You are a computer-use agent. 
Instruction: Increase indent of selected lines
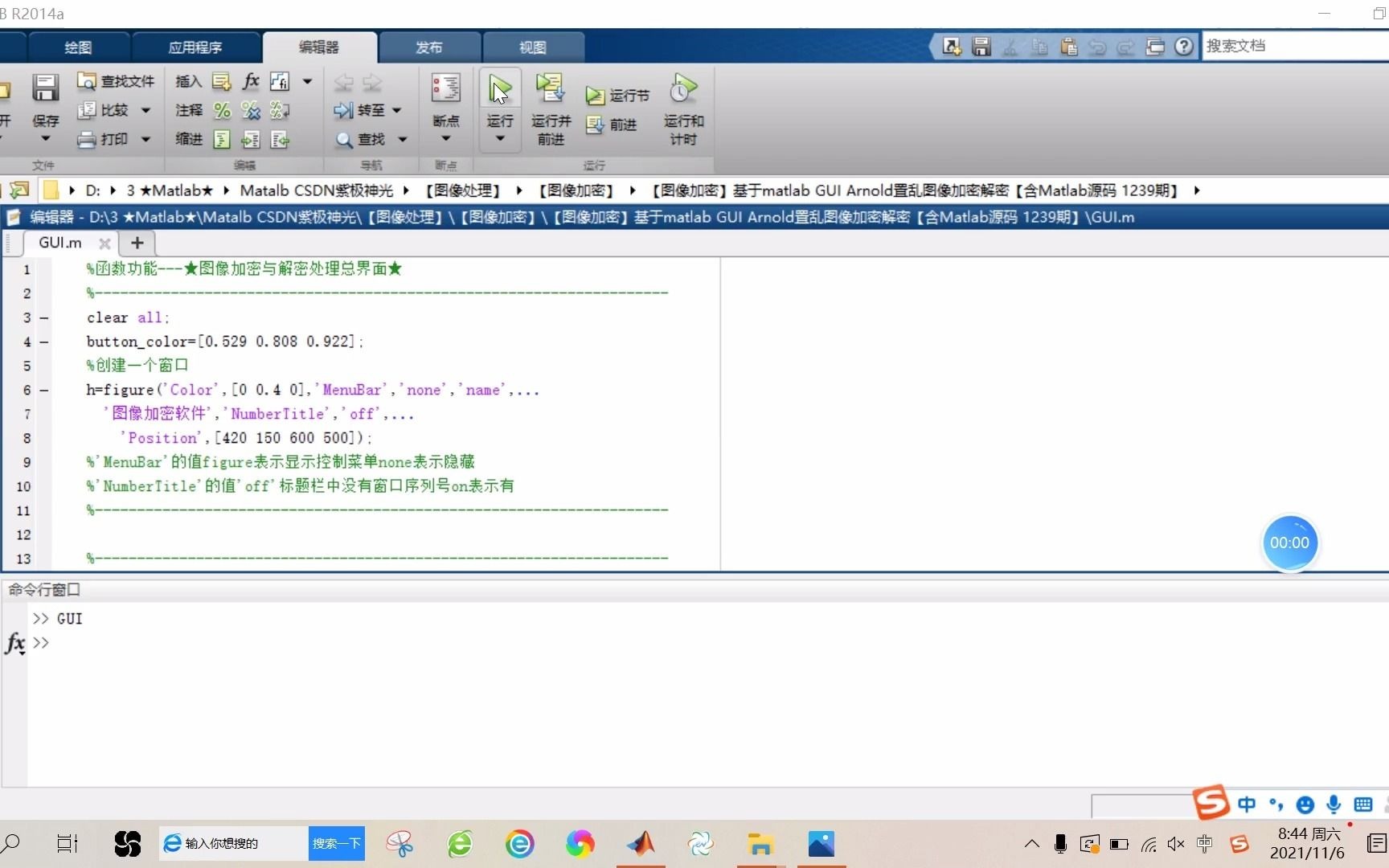coord(251,140)
